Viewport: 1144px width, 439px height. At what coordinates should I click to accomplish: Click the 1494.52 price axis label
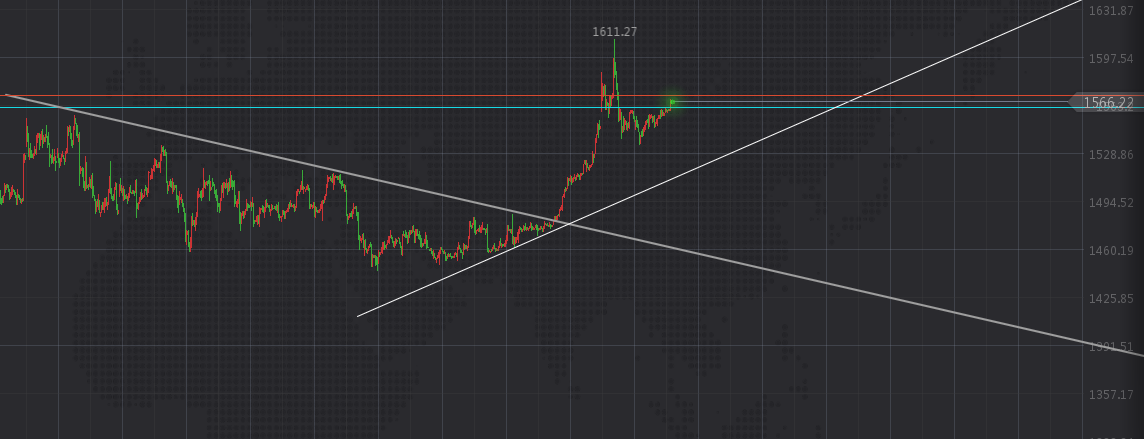(x=1110, y=203)
